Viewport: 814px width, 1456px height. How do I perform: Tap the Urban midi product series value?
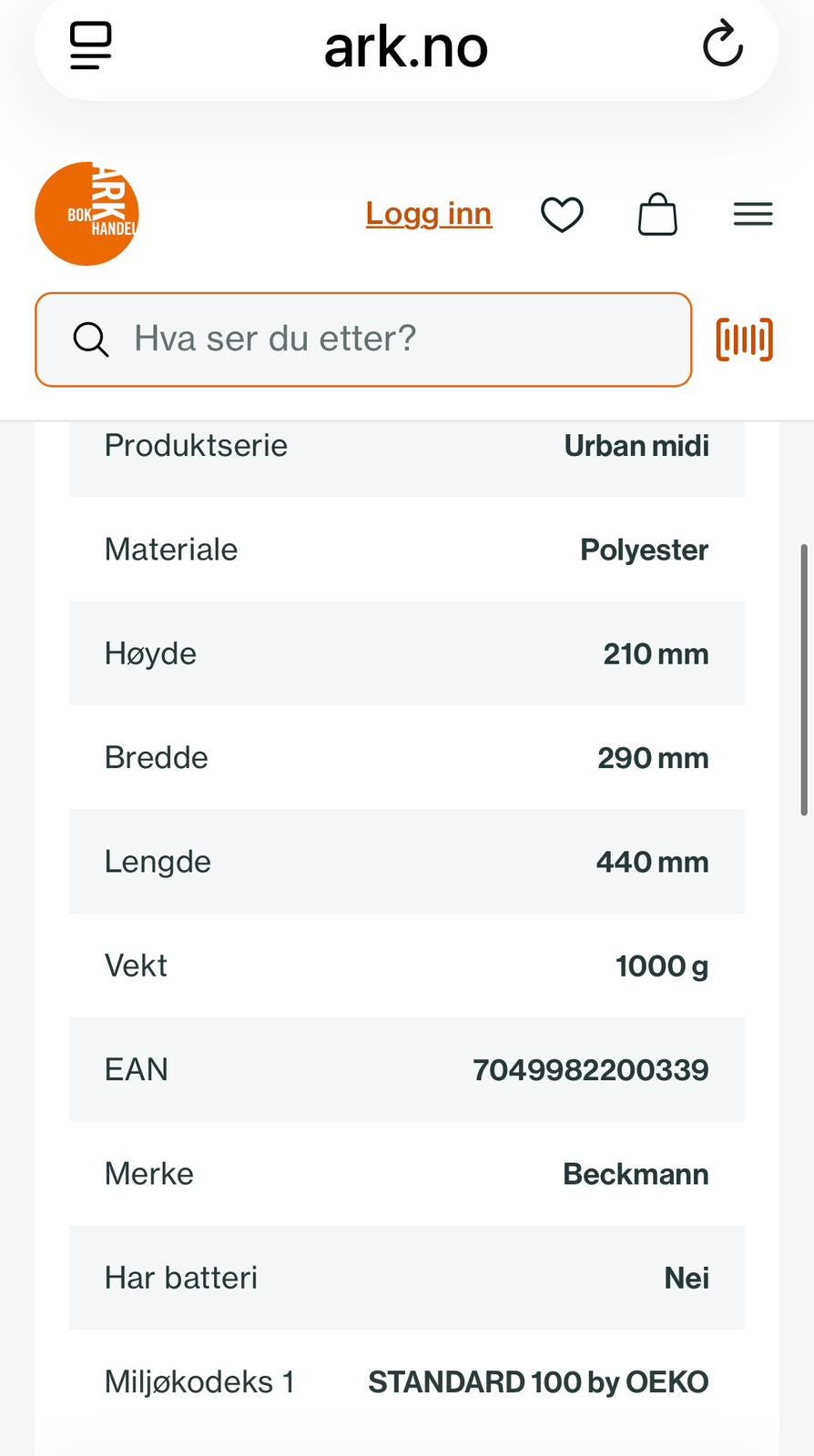[636, 446]
